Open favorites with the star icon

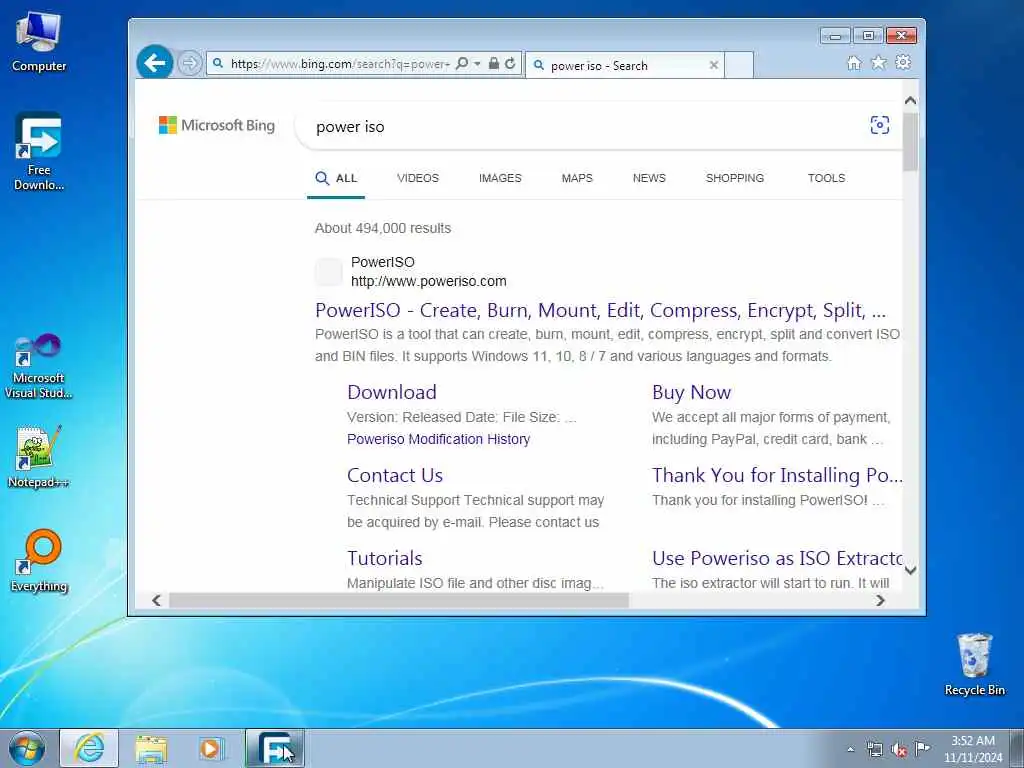tap(879, 63)
